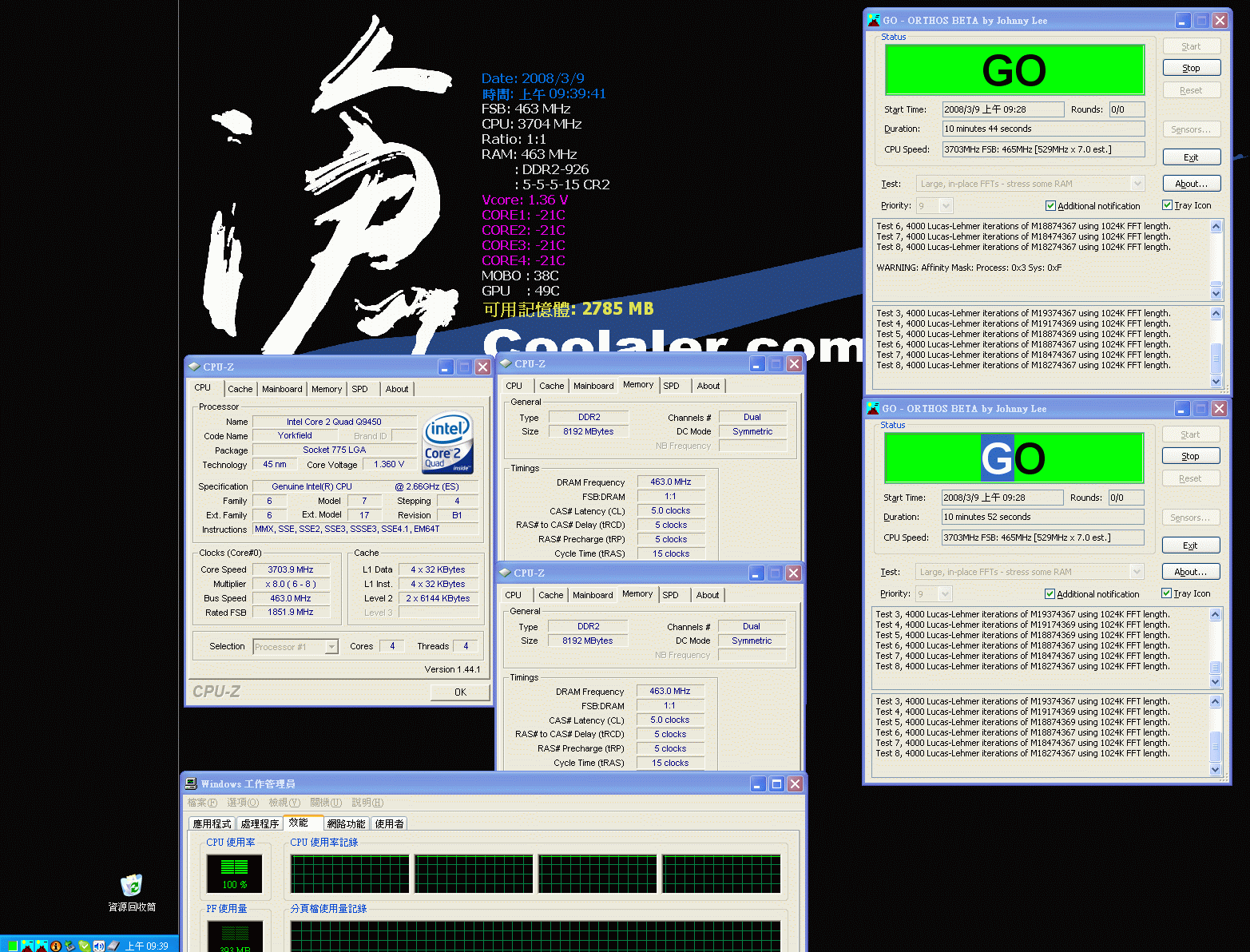Open the 檔案(F) menu in Task Manager
The image size is (1250, 952).
(x=202, y=803)
